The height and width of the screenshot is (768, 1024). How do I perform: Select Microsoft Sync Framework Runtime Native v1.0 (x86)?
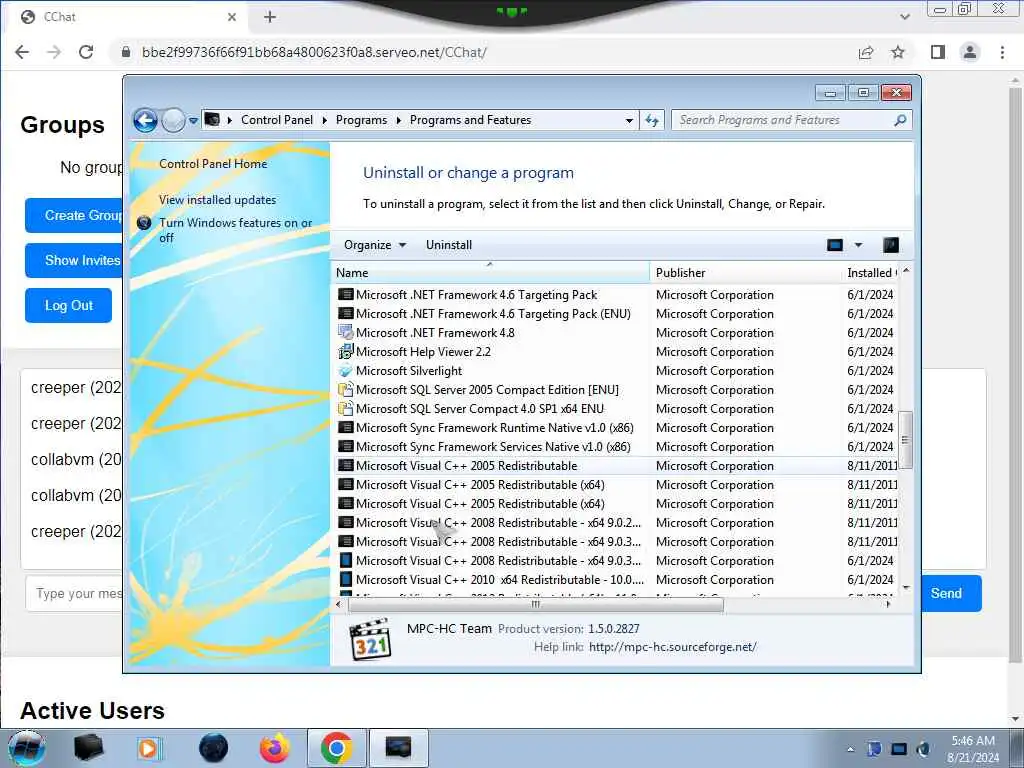click(616, 428)
